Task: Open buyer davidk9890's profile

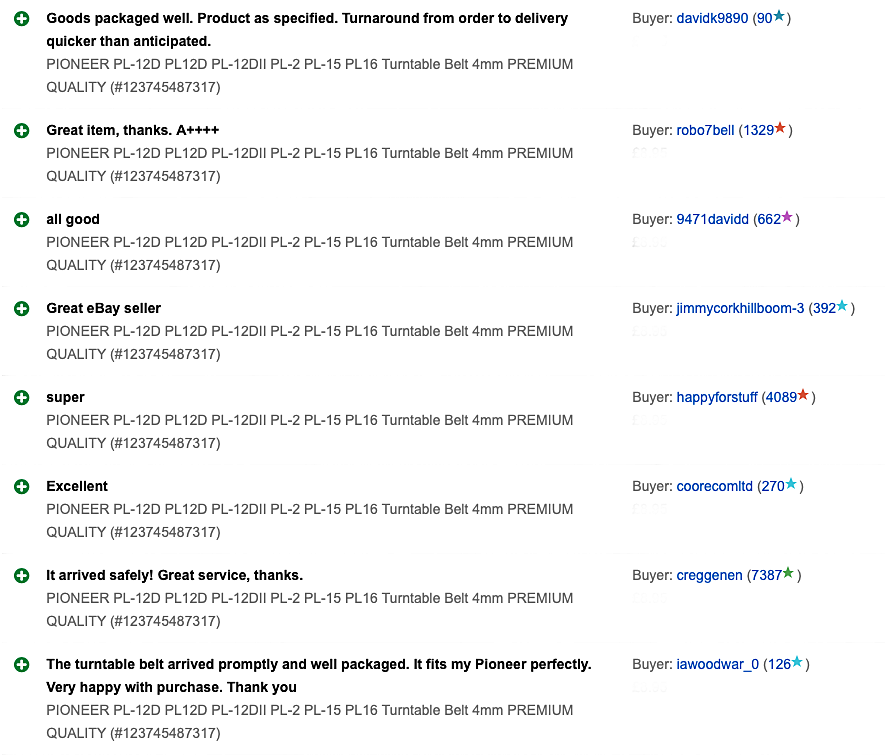Action: click(x=712, y=19)
